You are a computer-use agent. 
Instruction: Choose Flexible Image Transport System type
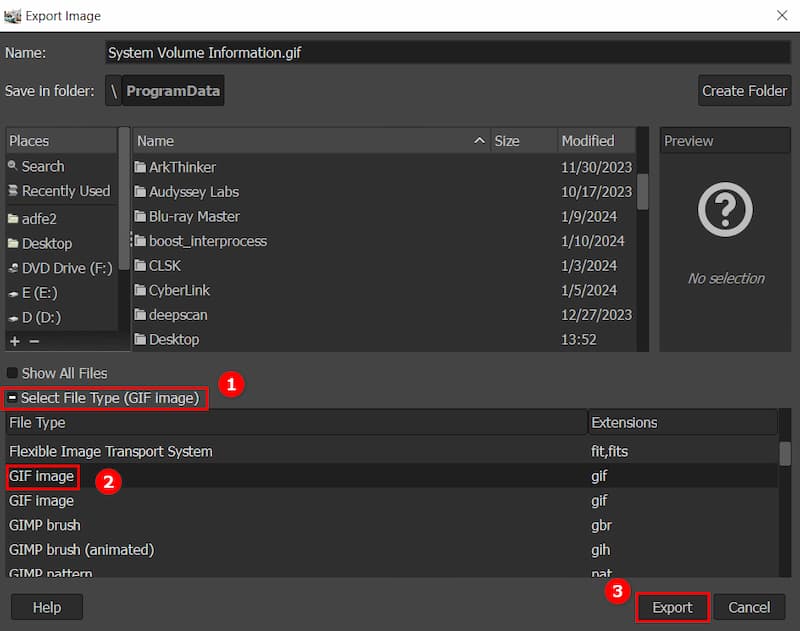pyautogui.click(x=110, y=451)
